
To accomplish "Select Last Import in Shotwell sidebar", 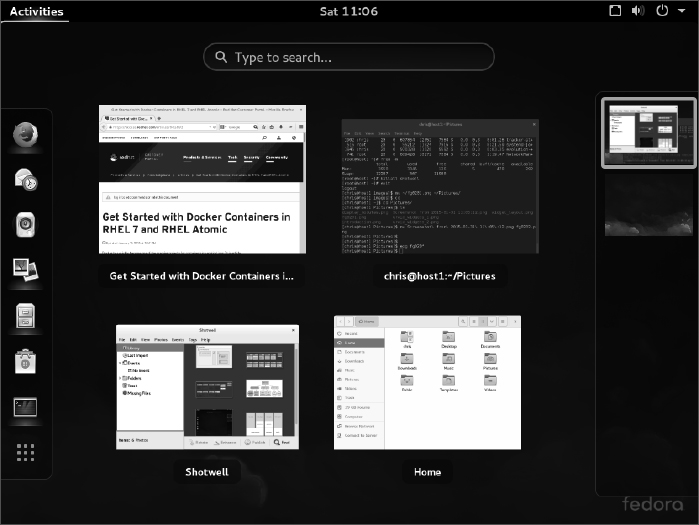I will coord(136,355).
